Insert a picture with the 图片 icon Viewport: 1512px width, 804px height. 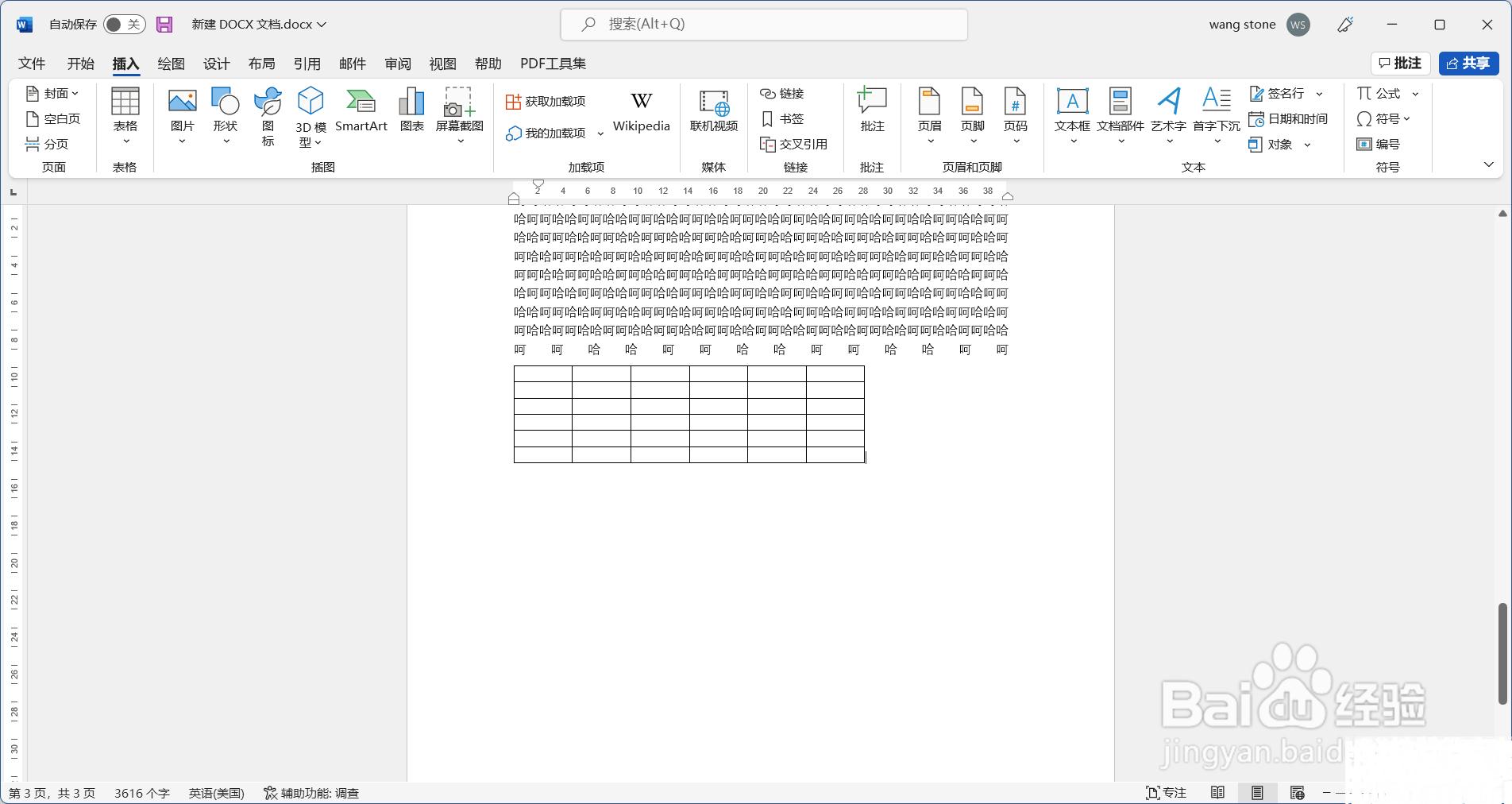click(x=182, y=110)
